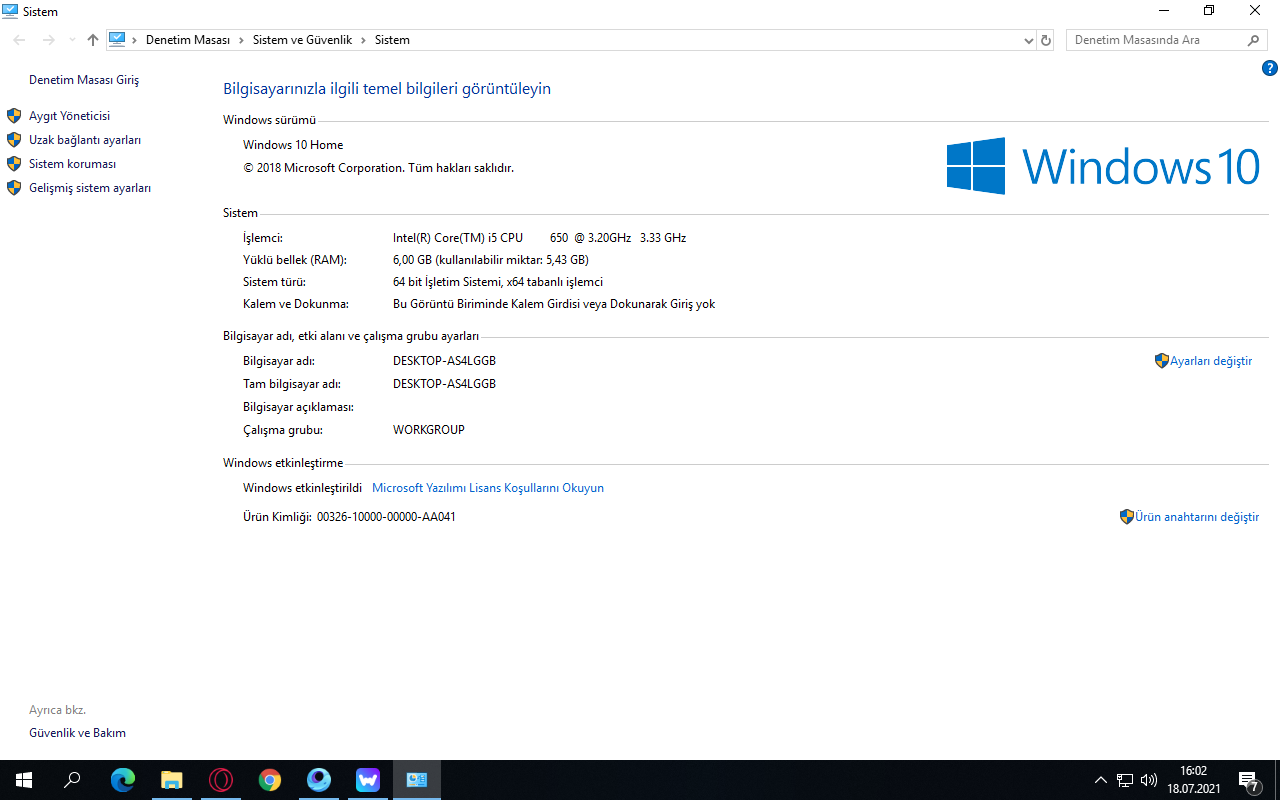Open Aygıt Yöneticisi link
The image size is (1280, 800).
coord(69,116)
